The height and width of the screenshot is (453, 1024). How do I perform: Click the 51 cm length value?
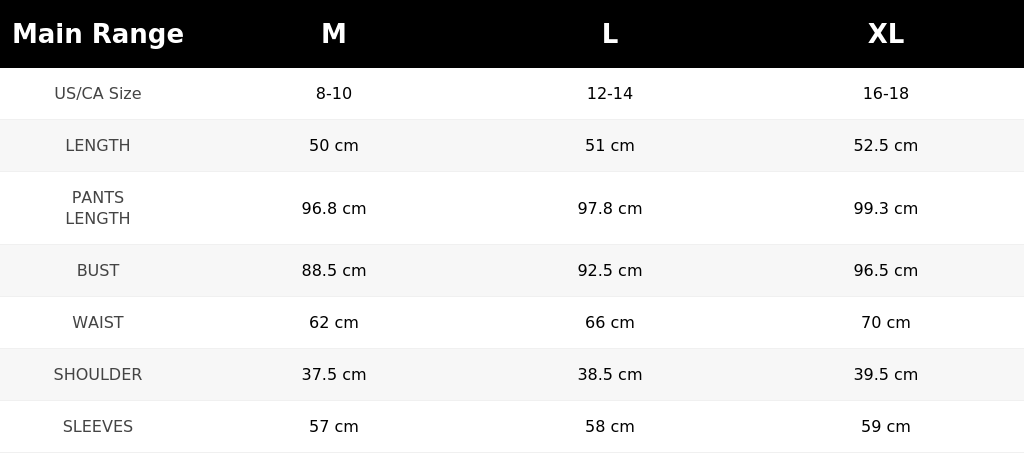610,146
